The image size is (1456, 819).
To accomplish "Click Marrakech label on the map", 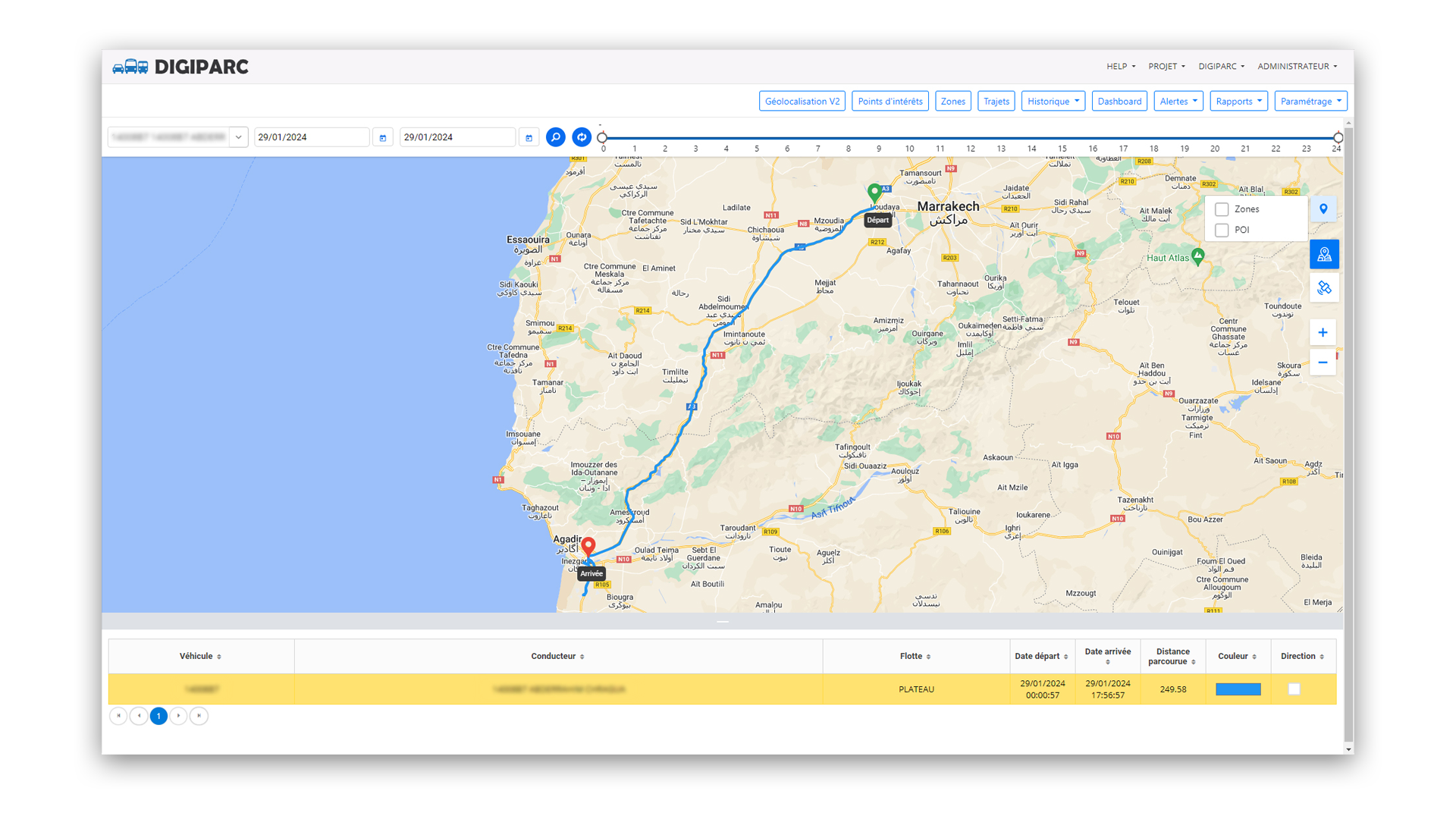I will click(x=948, y=206).
